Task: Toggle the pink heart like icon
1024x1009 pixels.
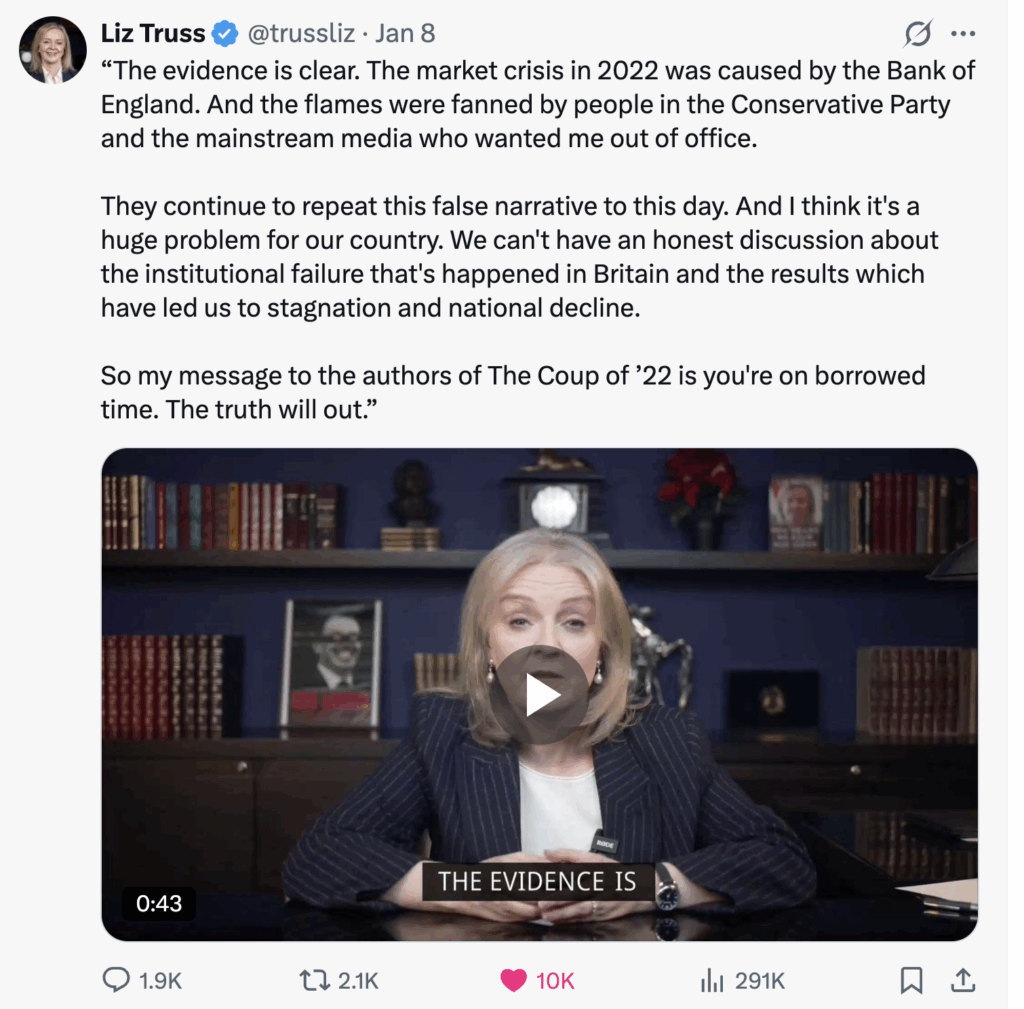Action: point(513,980)
